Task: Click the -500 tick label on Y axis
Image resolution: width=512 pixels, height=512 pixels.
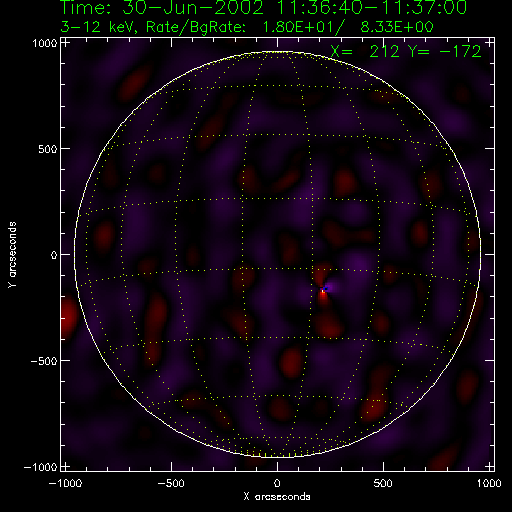Action: [x=44, y=361]
